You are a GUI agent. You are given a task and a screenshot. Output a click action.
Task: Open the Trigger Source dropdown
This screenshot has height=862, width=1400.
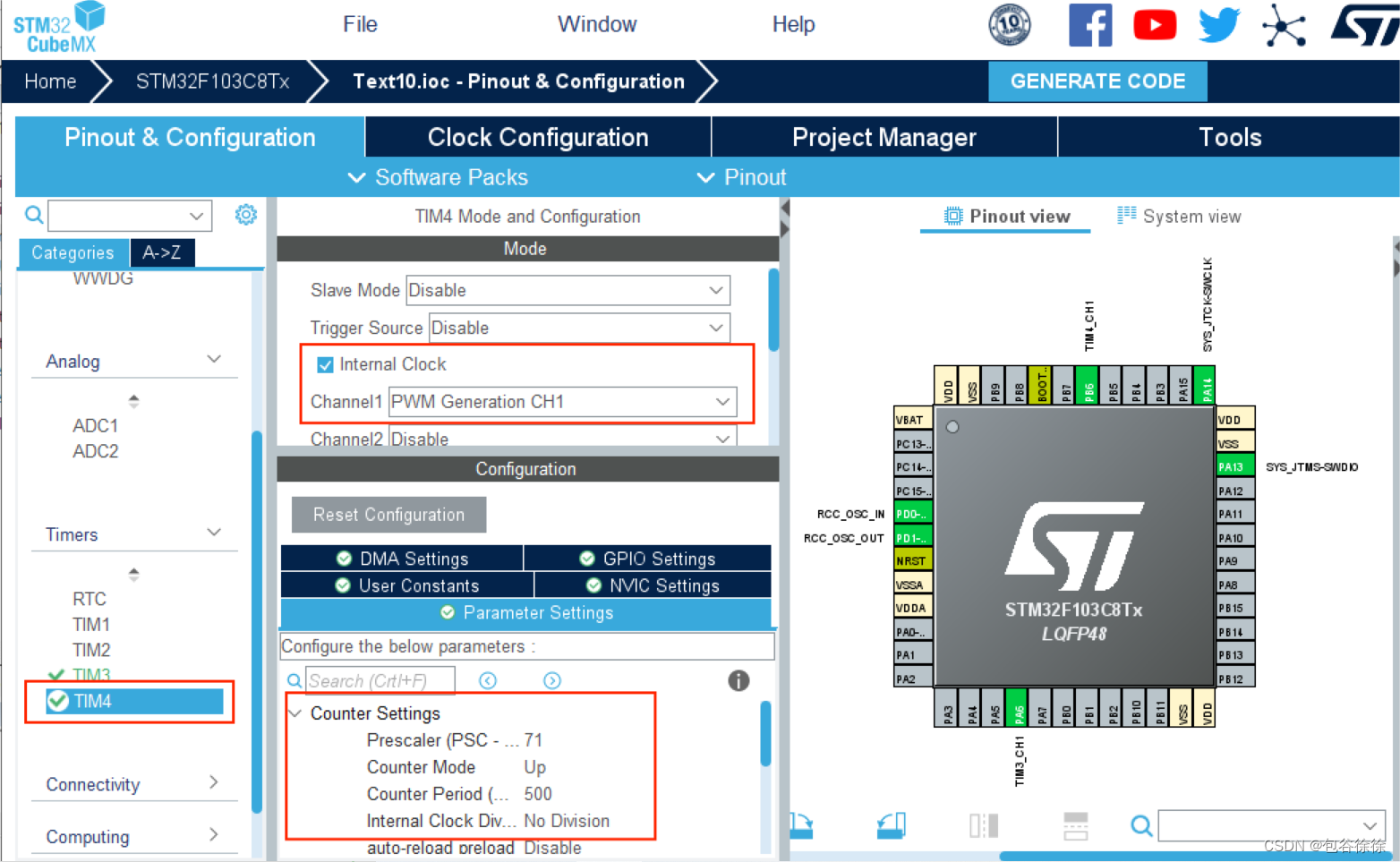(x=579, y=328)
